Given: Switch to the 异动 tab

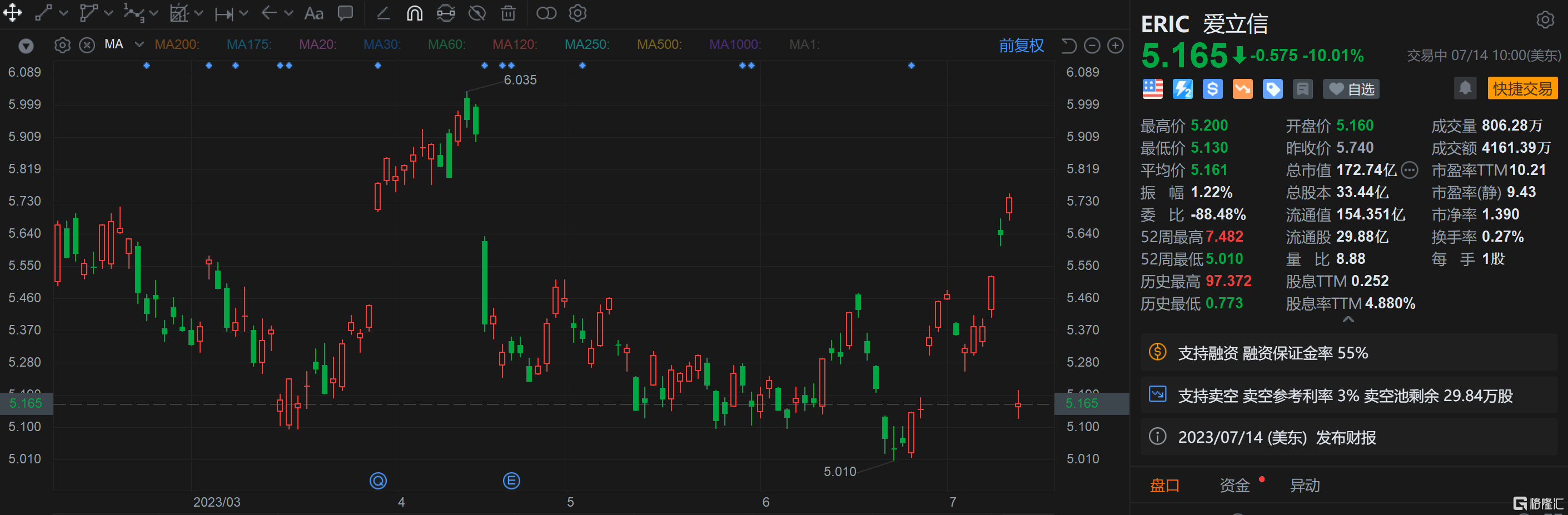Looking at the screenshot, I should (x=1305, y=485).
